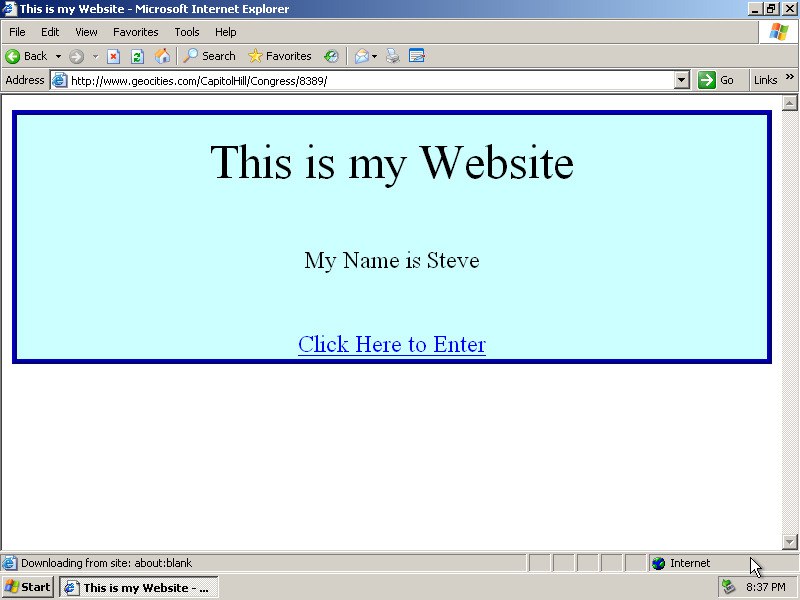Screen dimensions: 800x600
Task: Open the Favorites menu
Action: 135,32
